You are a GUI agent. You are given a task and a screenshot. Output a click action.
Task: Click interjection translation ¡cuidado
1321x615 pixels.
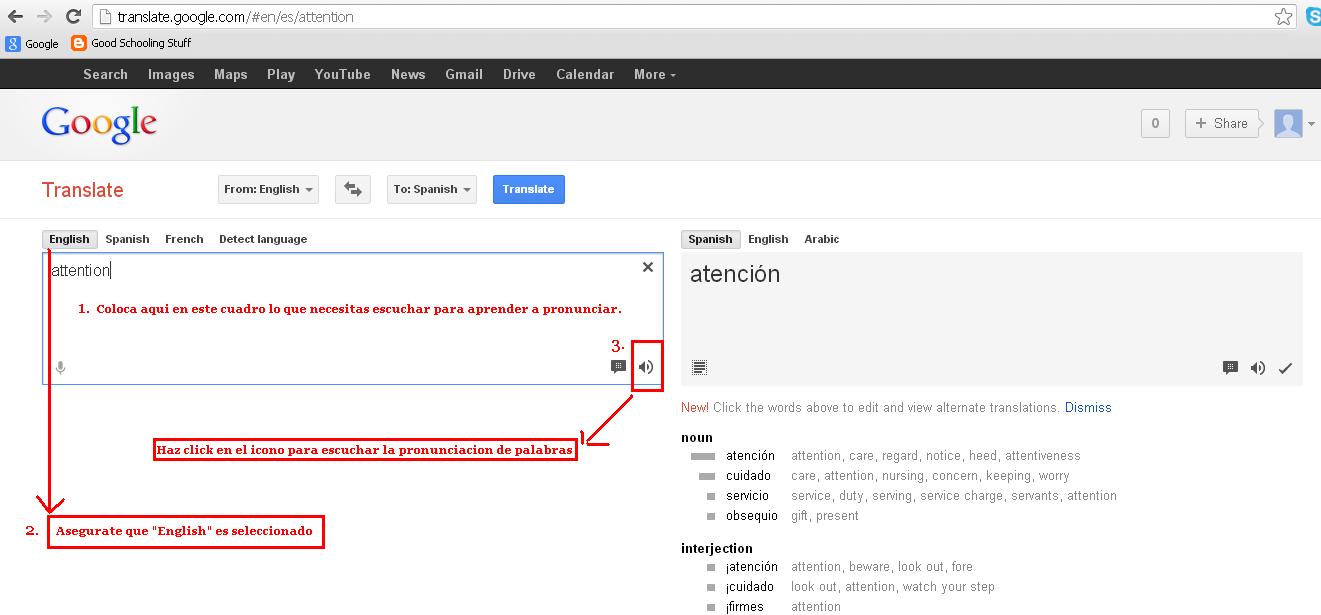point(749,587)
